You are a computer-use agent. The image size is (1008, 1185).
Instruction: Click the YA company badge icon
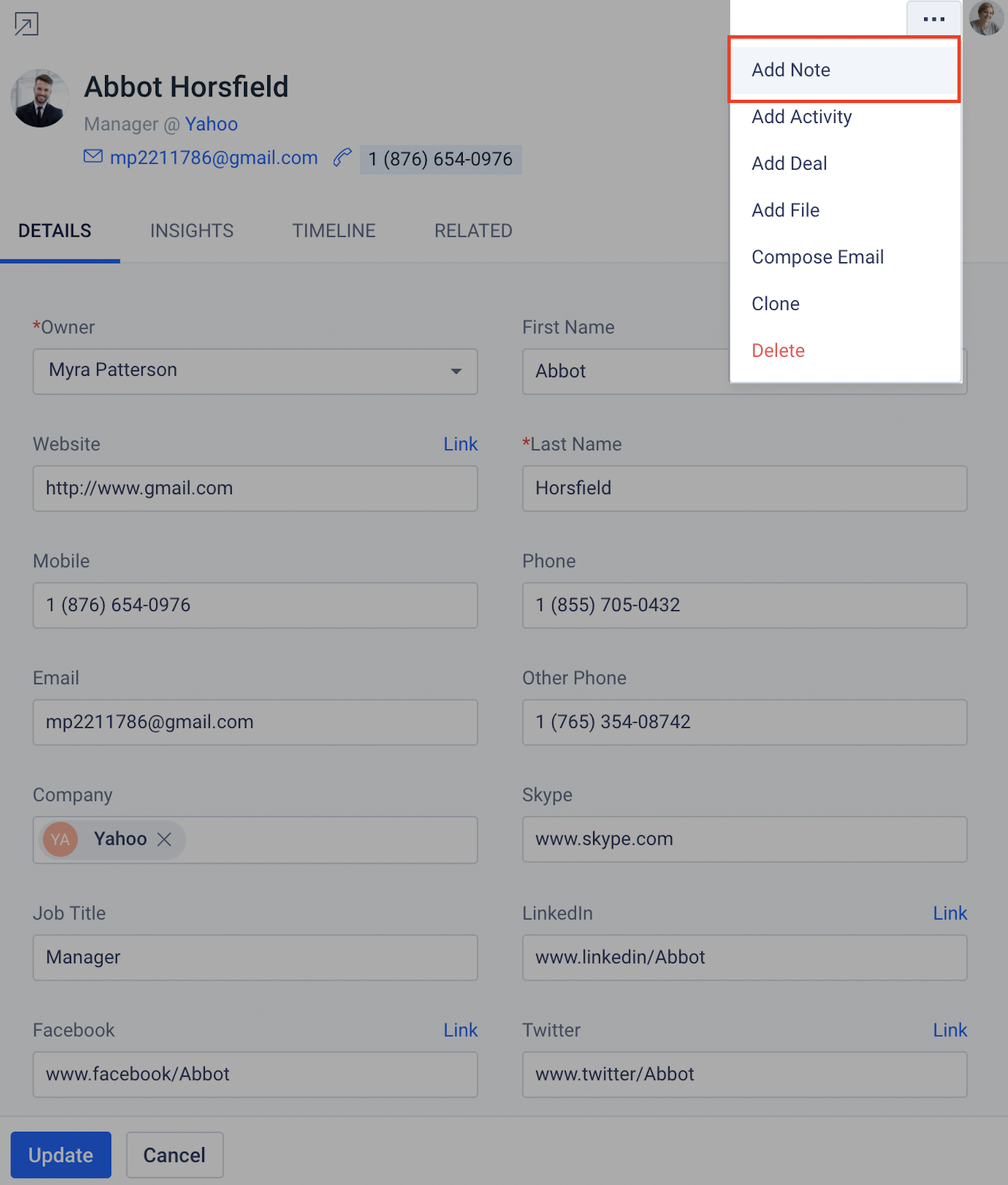(x=61, y=839)
